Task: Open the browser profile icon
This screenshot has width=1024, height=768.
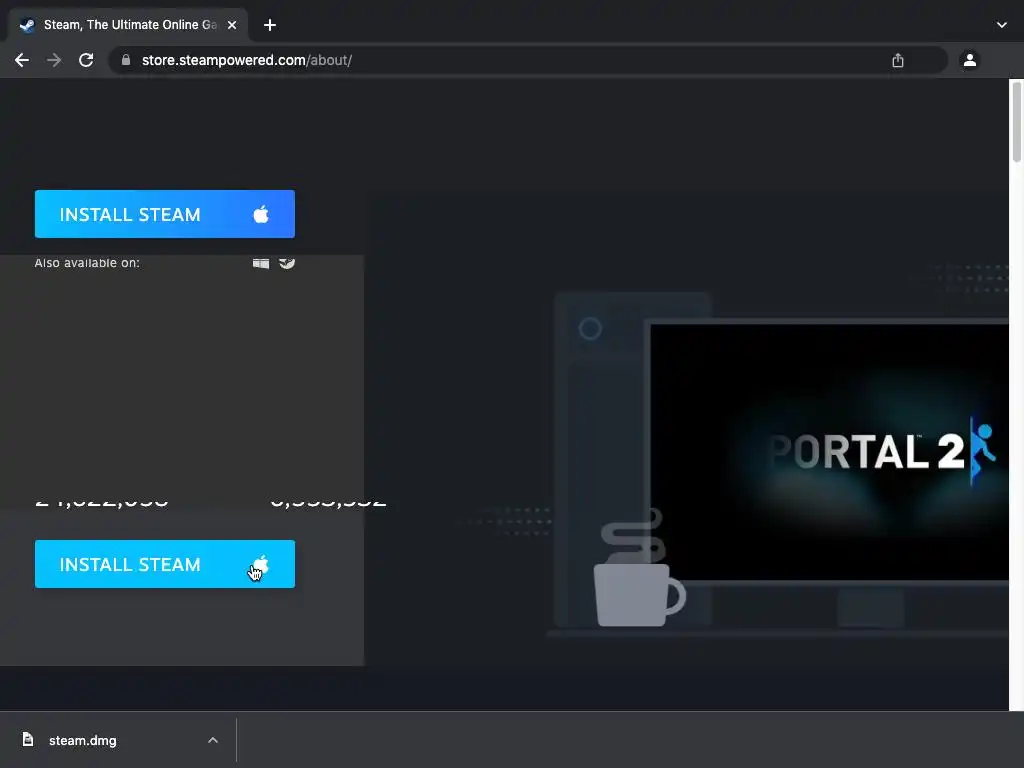Action: (x=970, y=60)
